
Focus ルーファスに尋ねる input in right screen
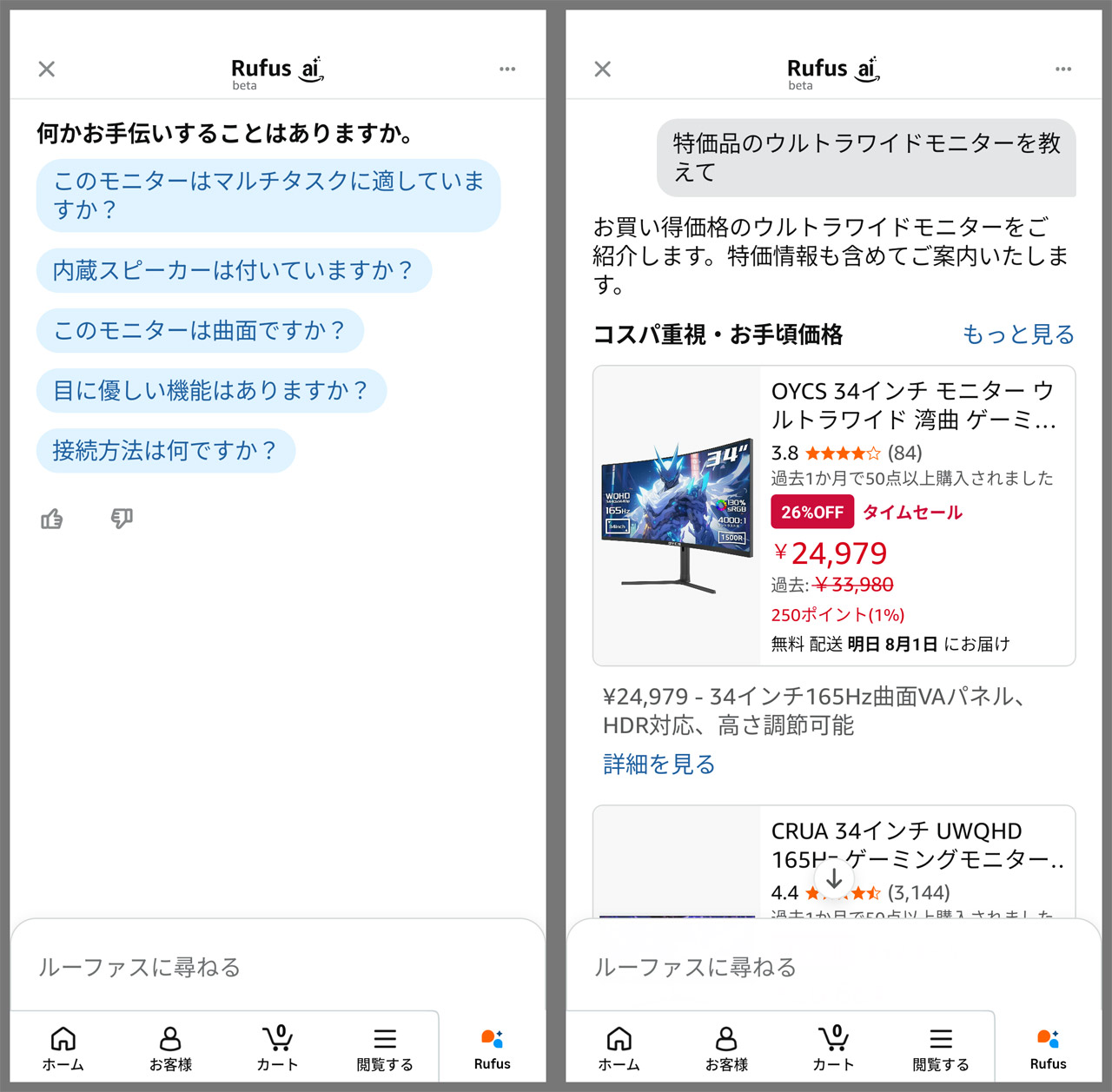(834, 967)
